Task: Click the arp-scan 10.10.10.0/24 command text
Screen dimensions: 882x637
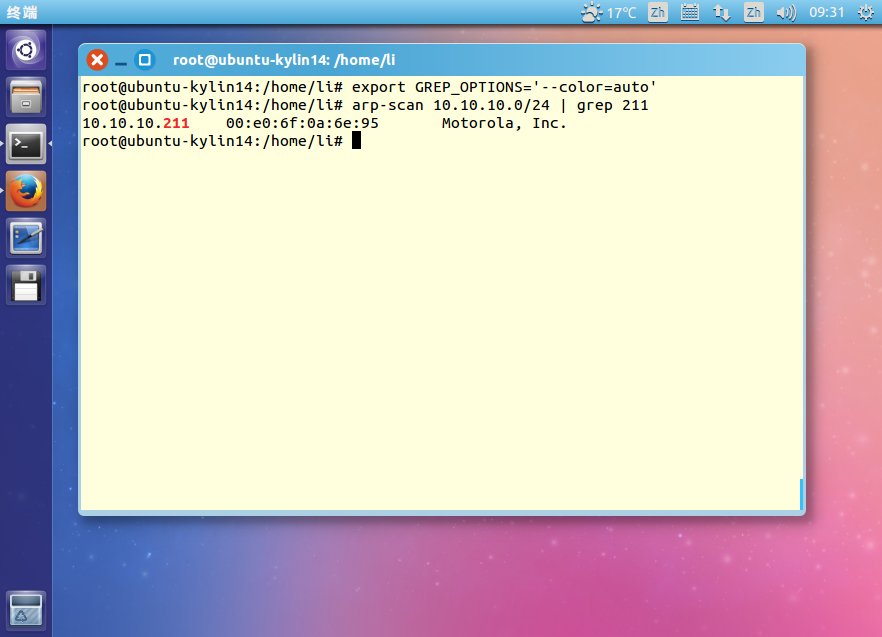Action: [451, 105]
